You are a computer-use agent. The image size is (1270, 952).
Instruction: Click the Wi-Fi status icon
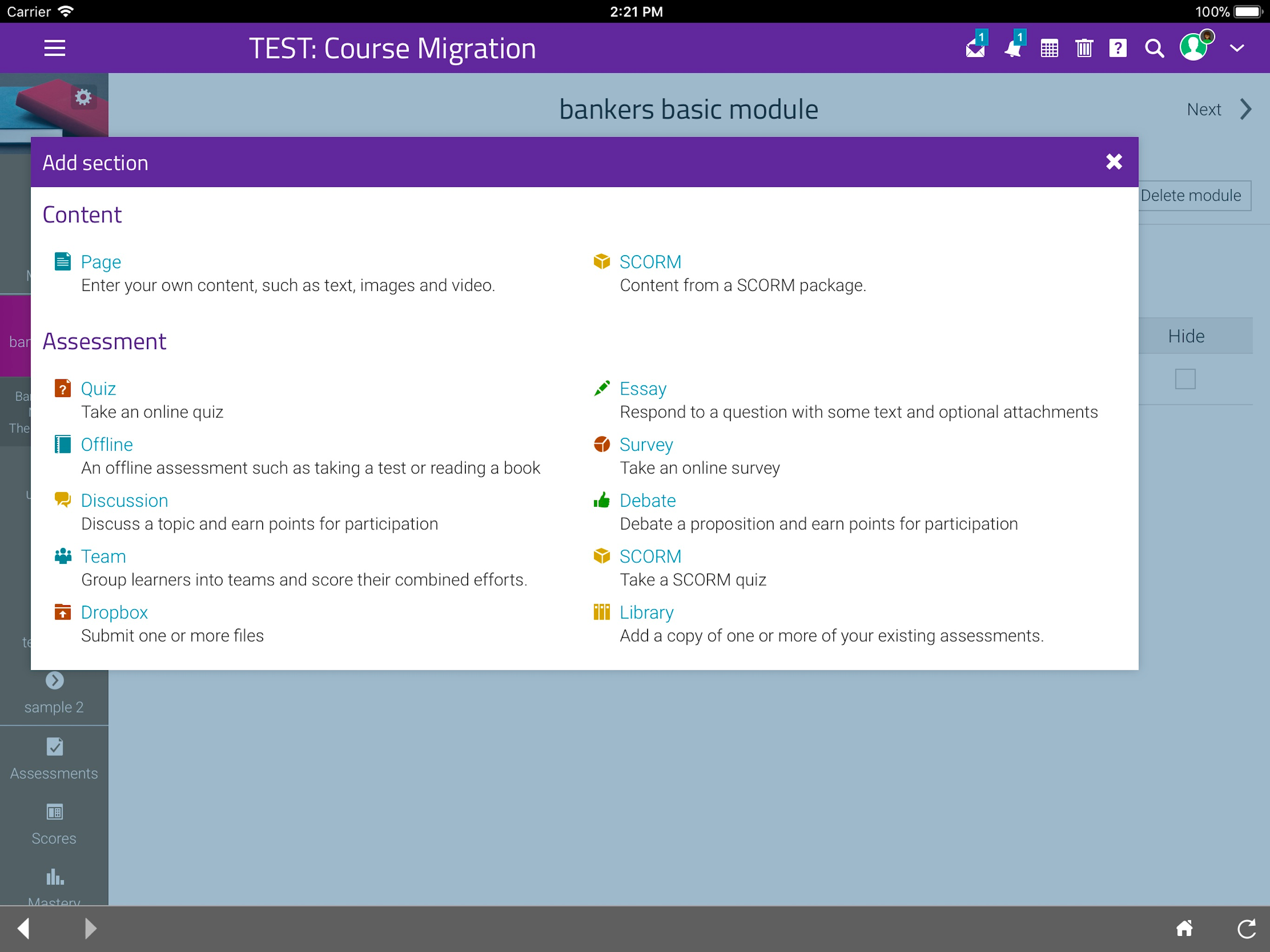[x=66, y=12]
